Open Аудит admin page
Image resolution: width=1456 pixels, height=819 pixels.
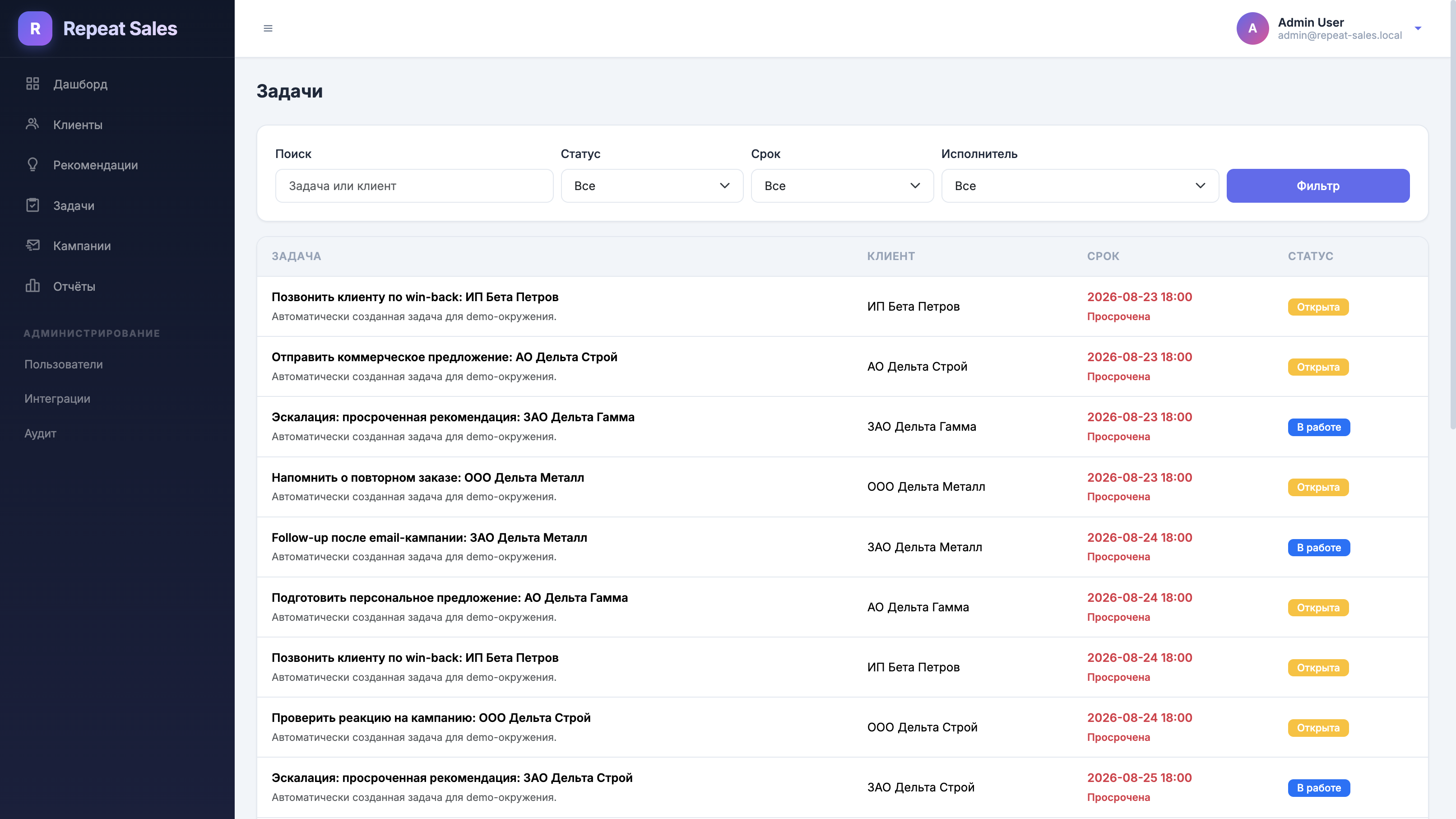point(40,433)
